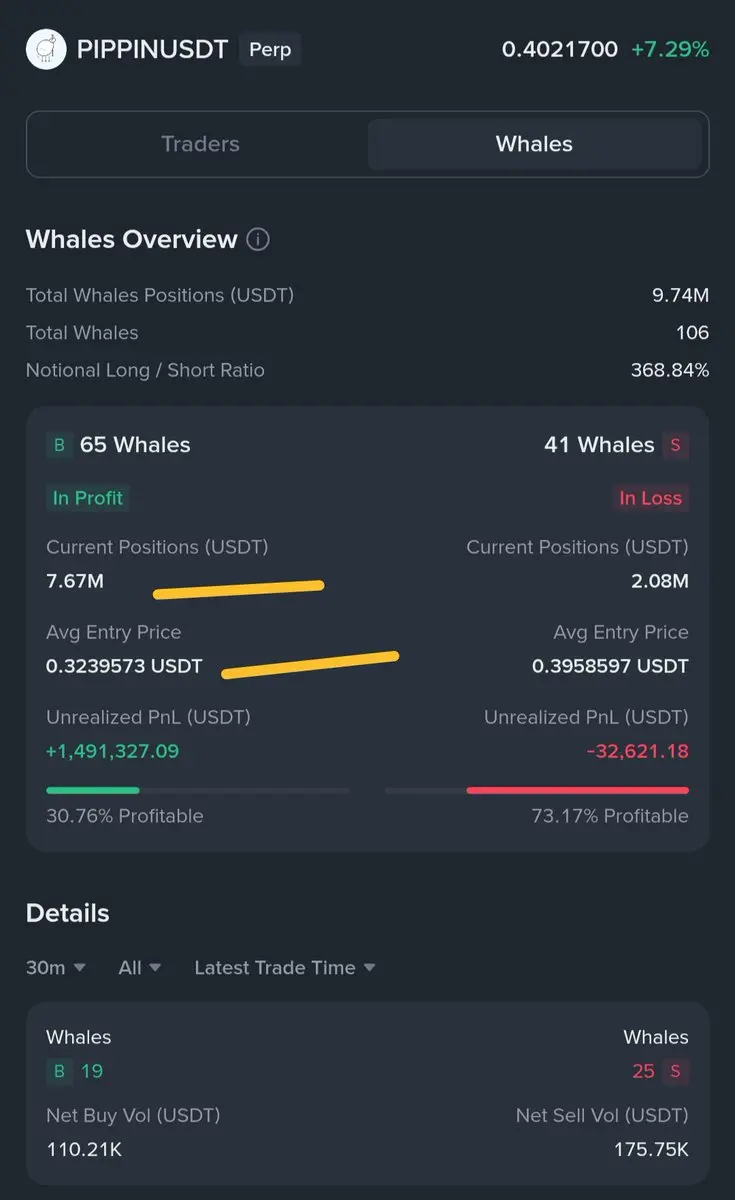Click the green B badge beside 19
The width and height of the screenshot is (735, 1200).
pyautogui.click(x=59, y=1071)
